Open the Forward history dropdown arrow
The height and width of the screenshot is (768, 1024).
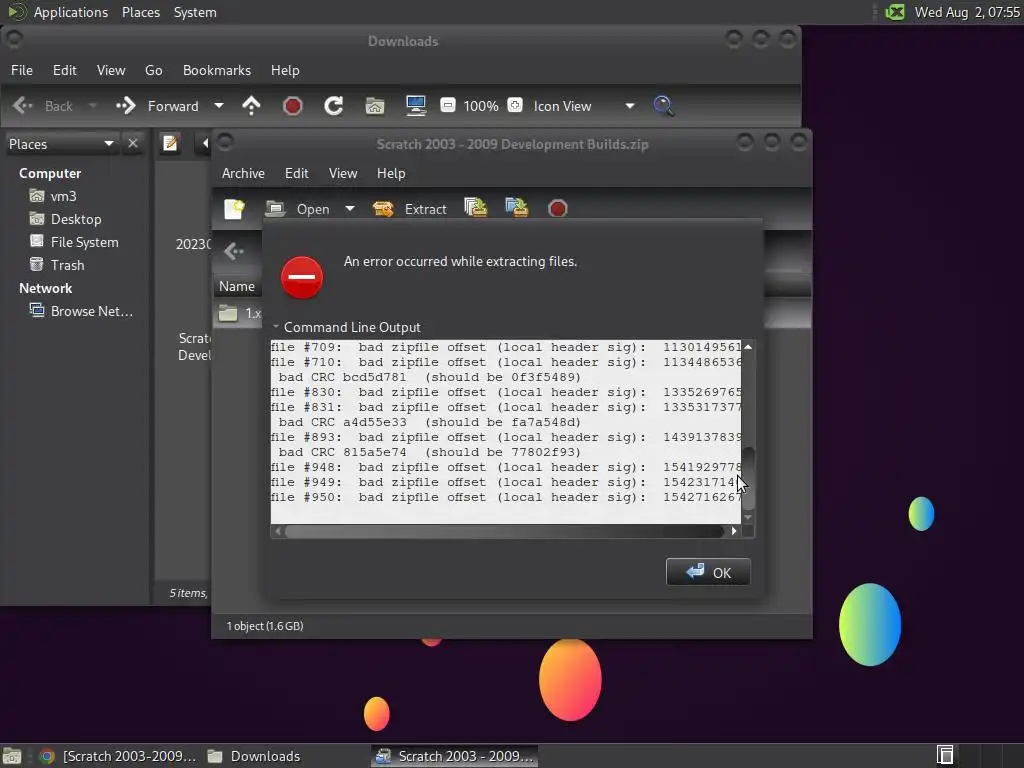coord(219,106)
